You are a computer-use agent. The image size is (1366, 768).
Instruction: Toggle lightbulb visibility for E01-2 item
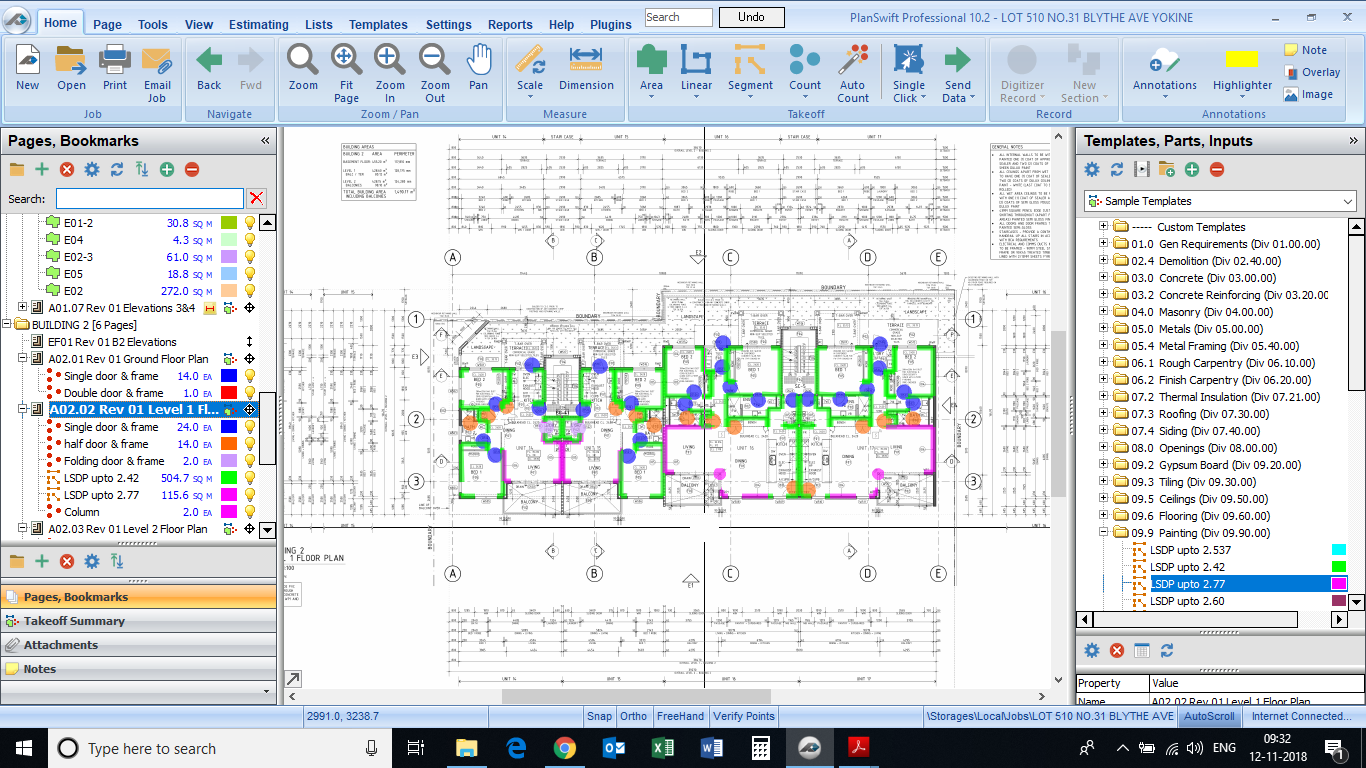pyautogui.click(x=250, y=223)
